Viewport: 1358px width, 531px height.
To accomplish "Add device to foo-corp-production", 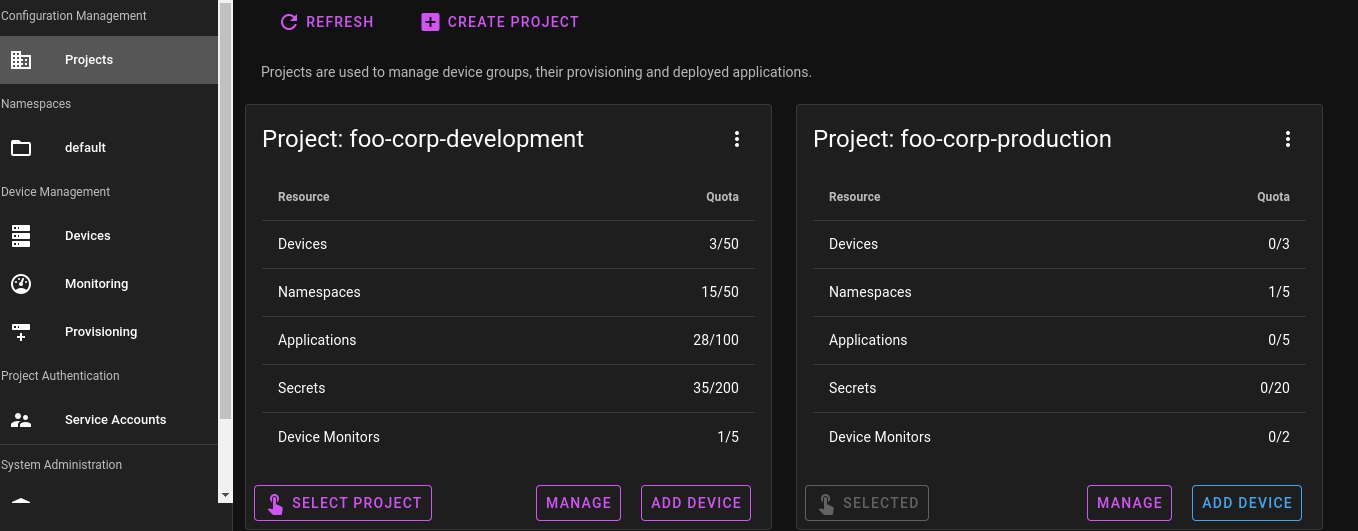I will pos(1246,503).
